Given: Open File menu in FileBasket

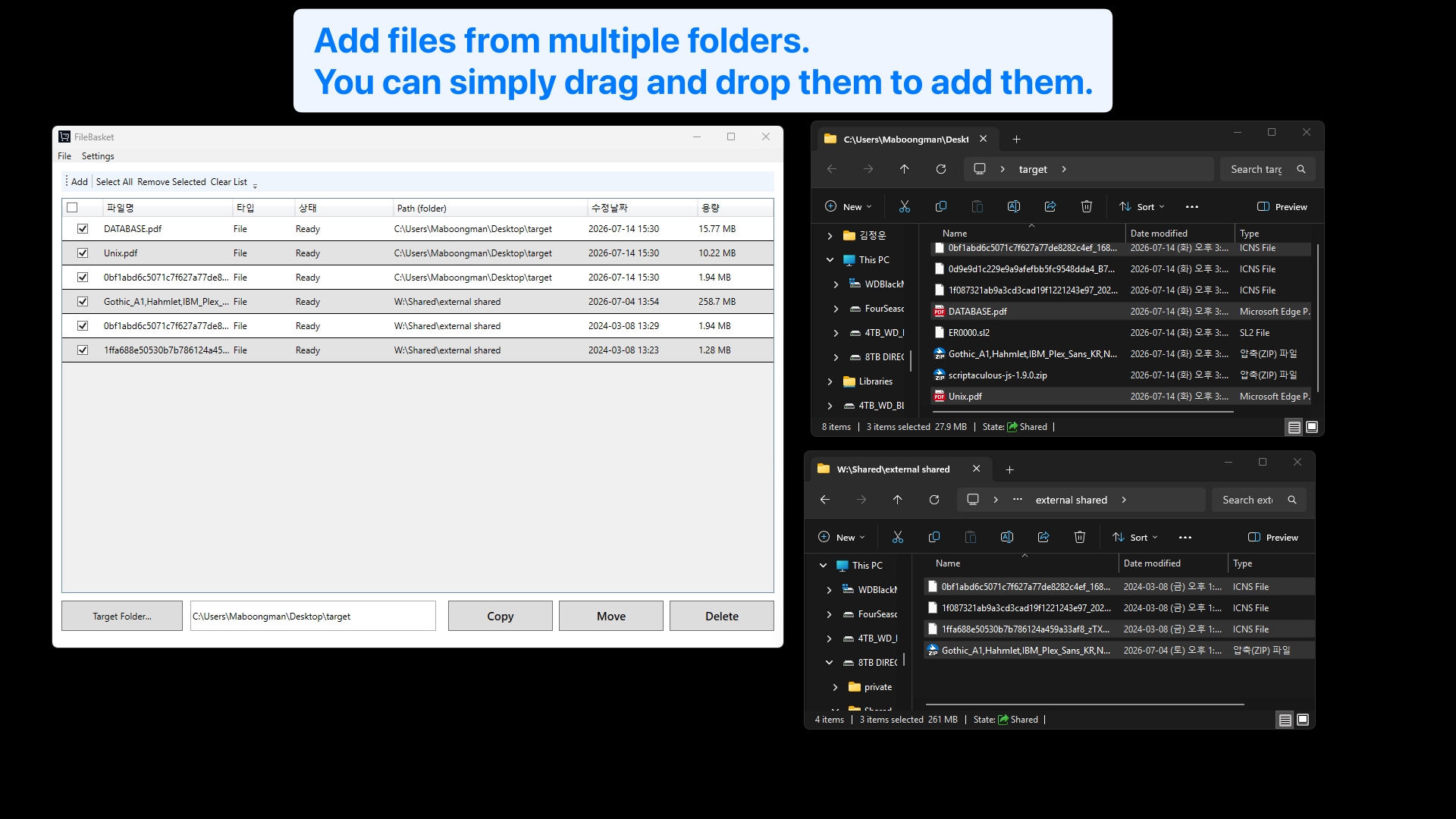Looking at the screenshot, I should pos(64,156).
